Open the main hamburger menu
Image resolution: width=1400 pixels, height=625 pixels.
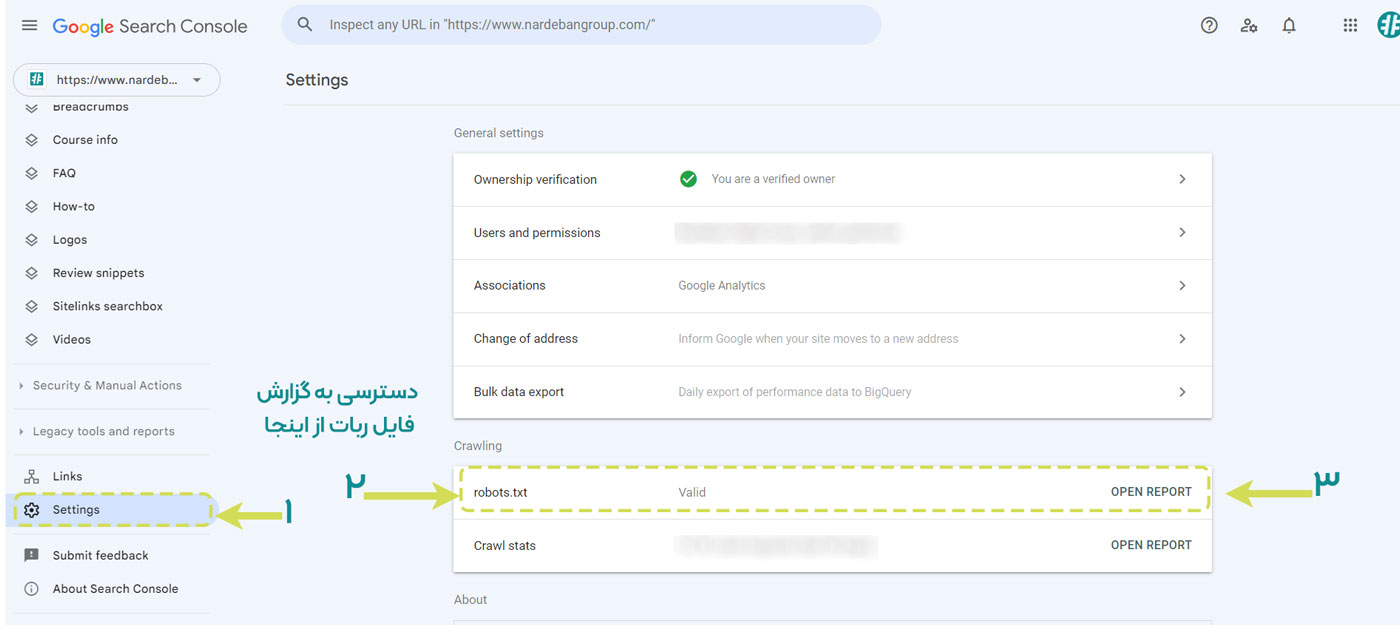(29, 26)
